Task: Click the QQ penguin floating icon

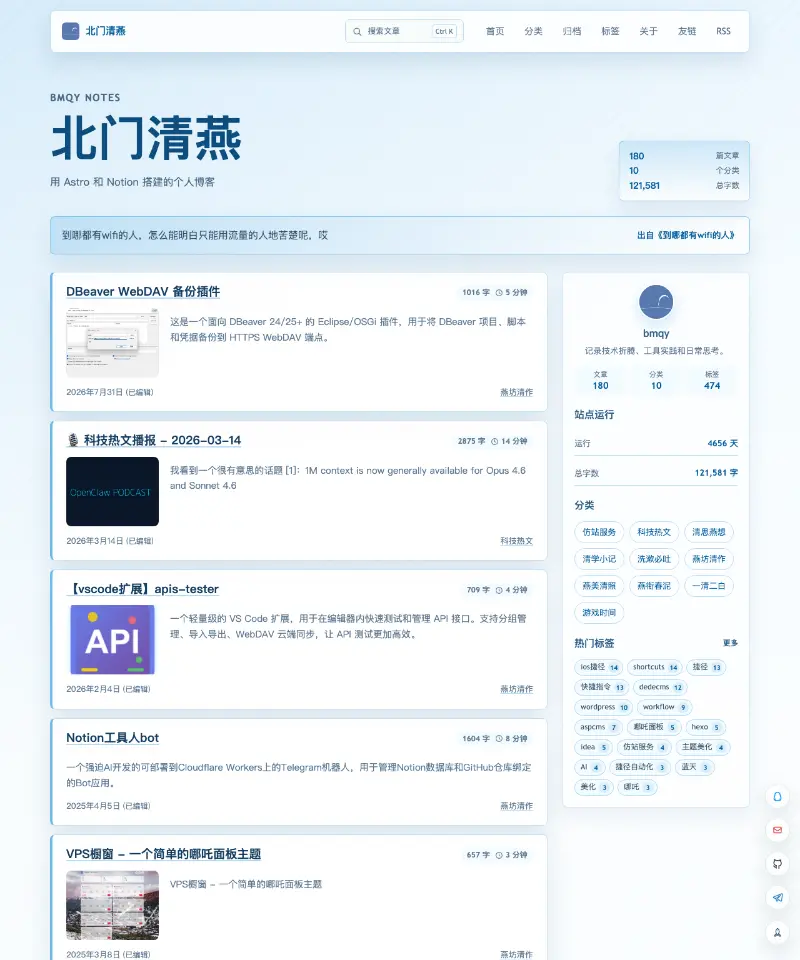Action: tap(777, 797)
